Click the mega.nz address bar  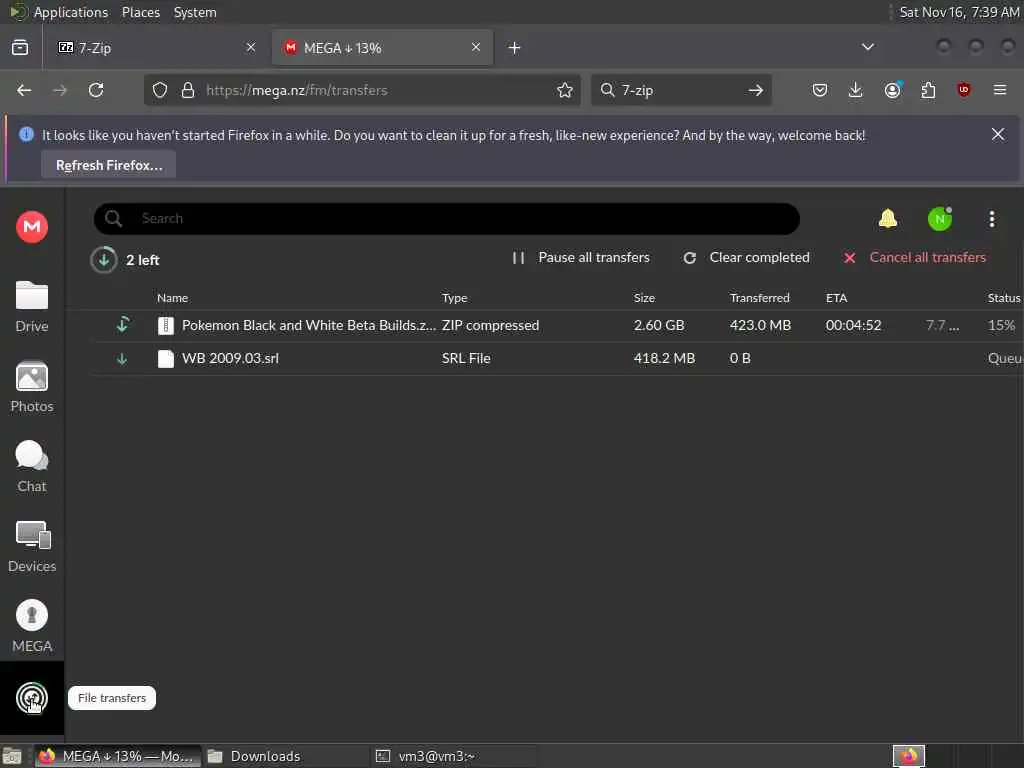coord(362,90)
